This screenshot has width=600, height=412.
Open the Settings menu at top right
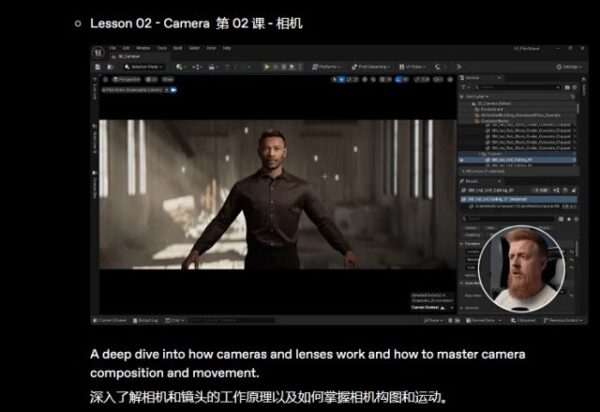point(570,67)
